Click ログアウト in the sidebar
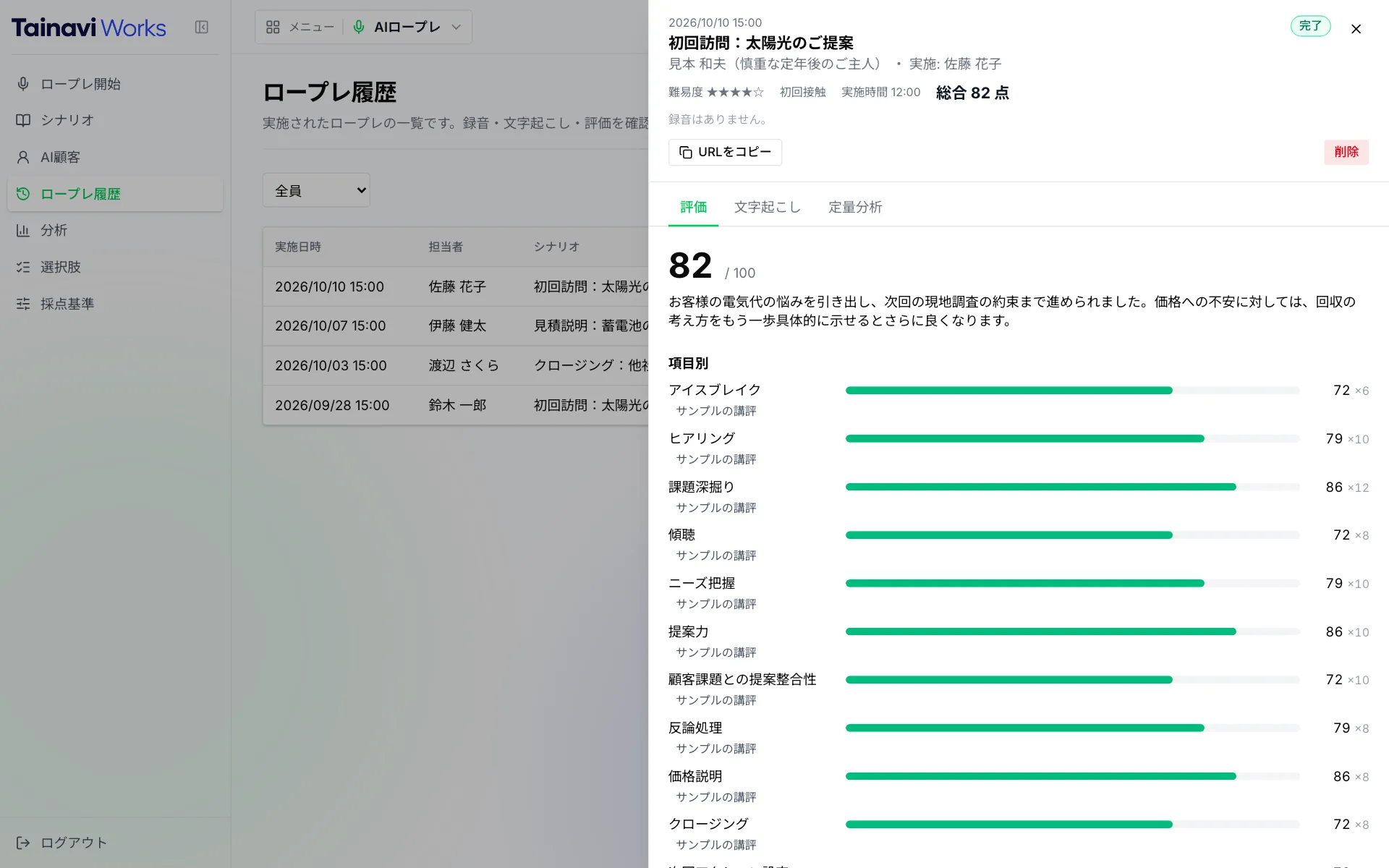Viewport: 1389px width, 868px height. 115,843
